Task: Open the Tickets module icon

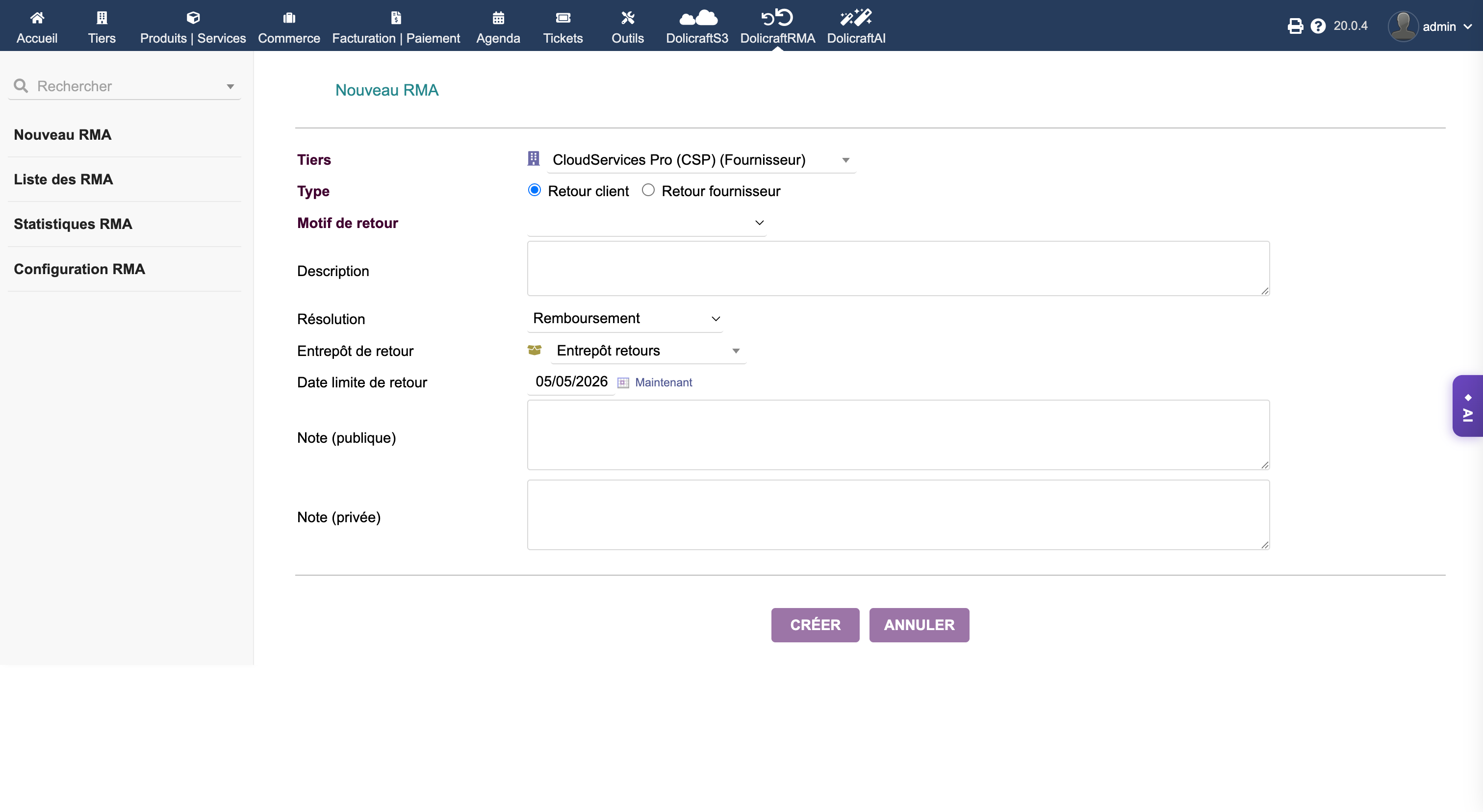Action: (563, 18)
